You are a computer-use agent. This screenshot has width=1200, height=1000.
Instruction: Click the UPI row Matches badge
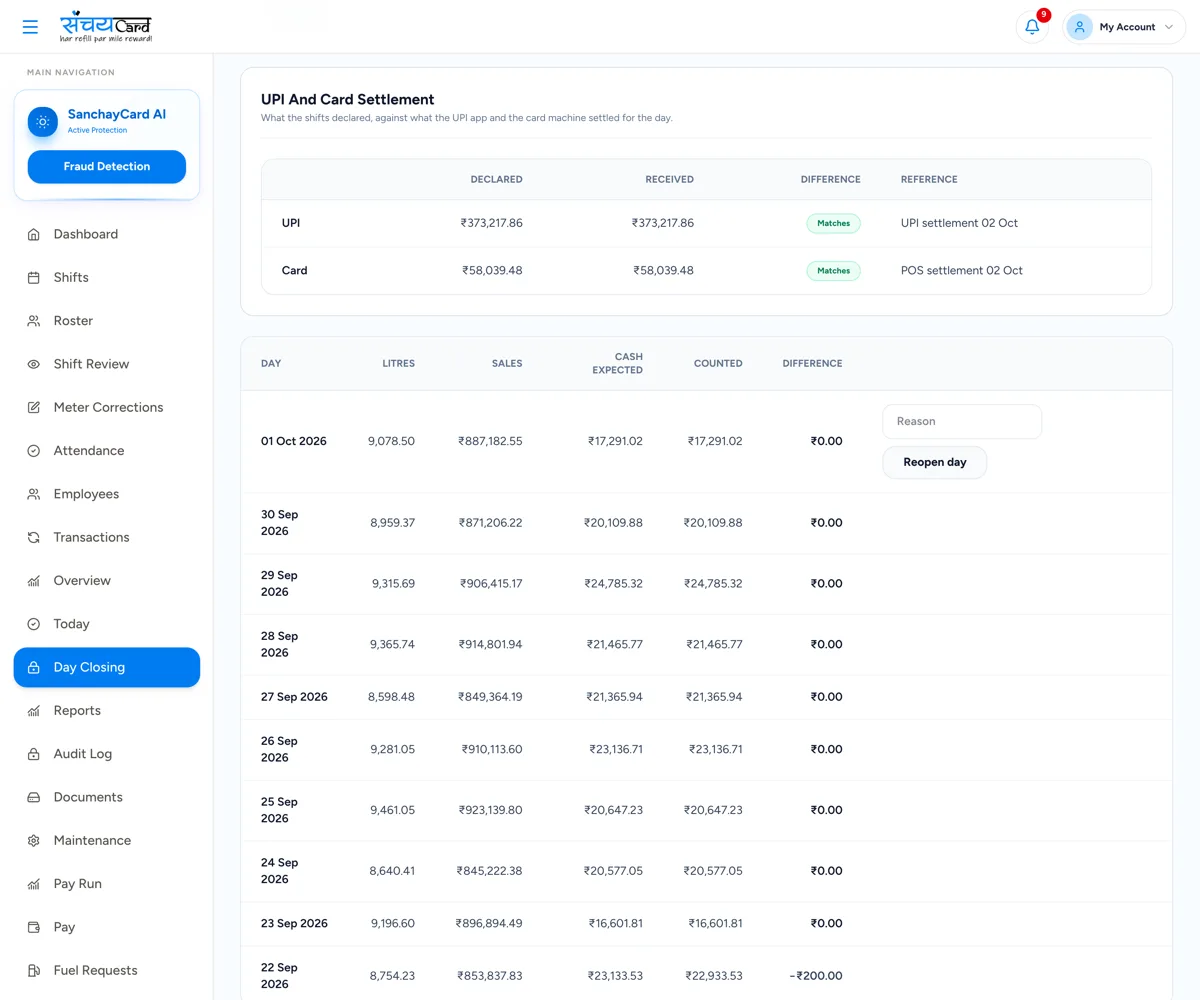click(833, 224)
